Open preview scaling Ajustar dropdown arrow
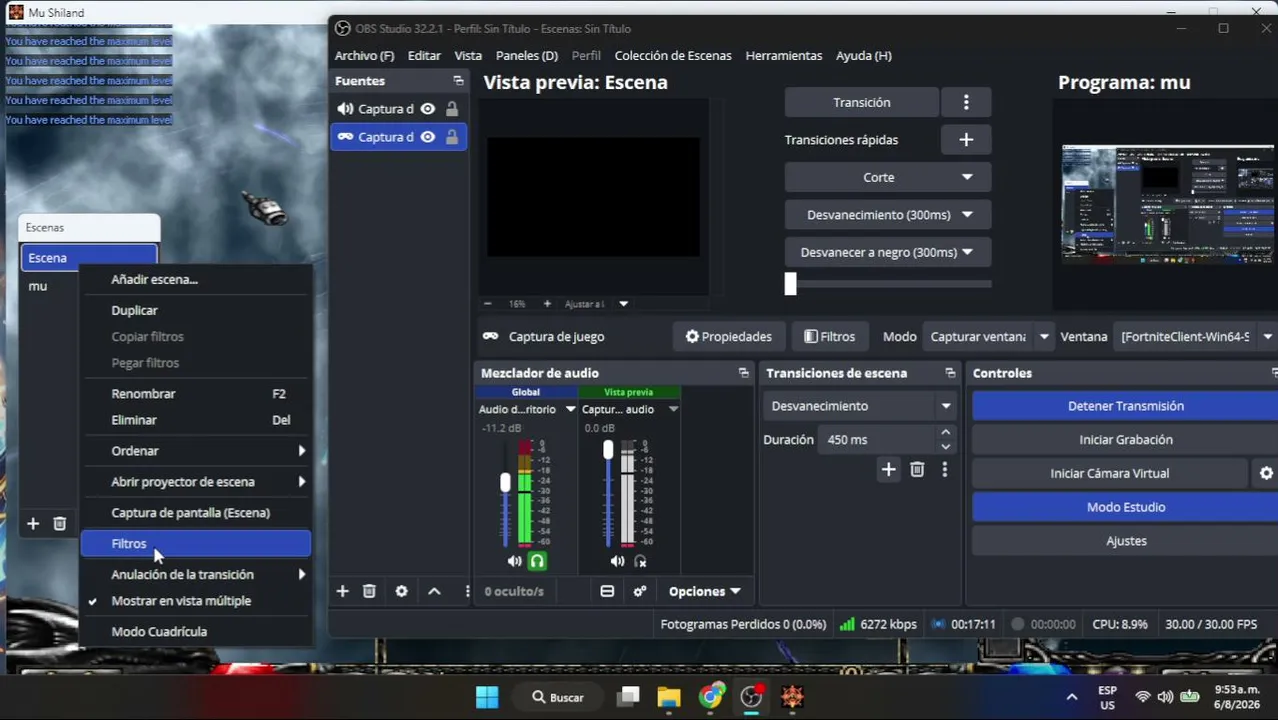This screenshot has width=1278, height=720. (623, 303)
